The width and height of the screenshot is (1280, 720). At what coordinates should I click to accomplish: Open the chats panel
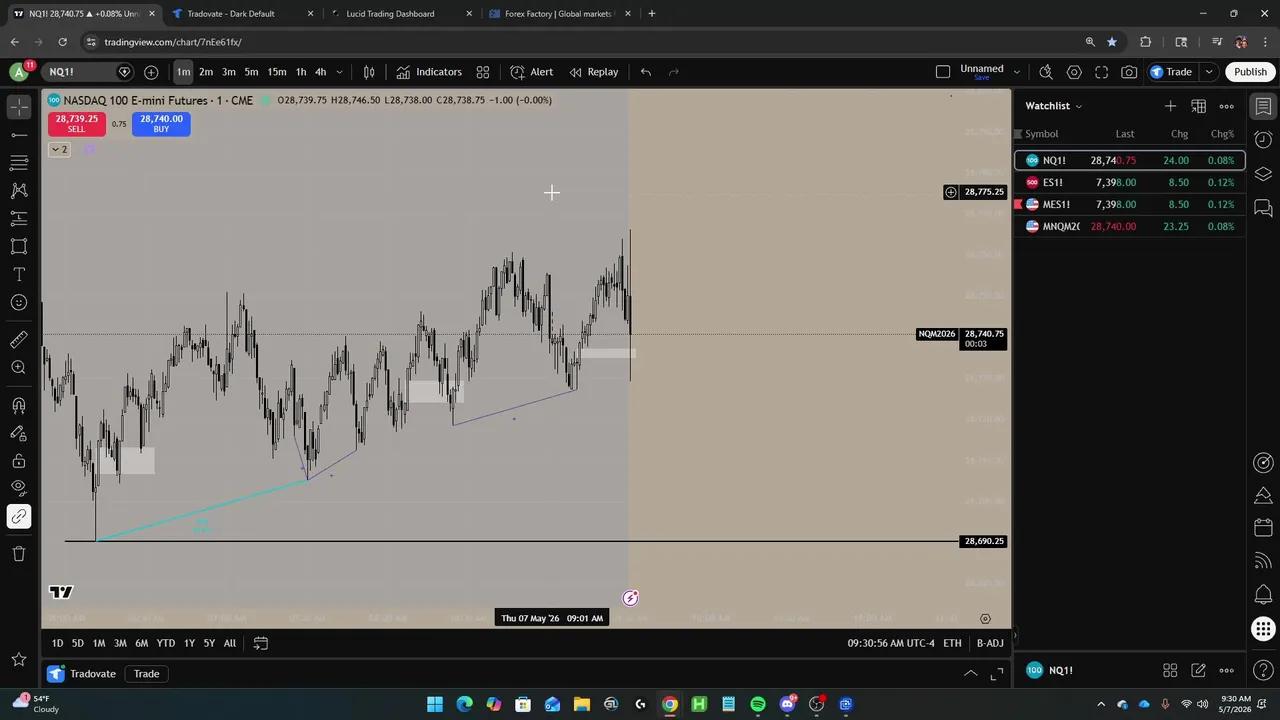tap(1264, 208)
